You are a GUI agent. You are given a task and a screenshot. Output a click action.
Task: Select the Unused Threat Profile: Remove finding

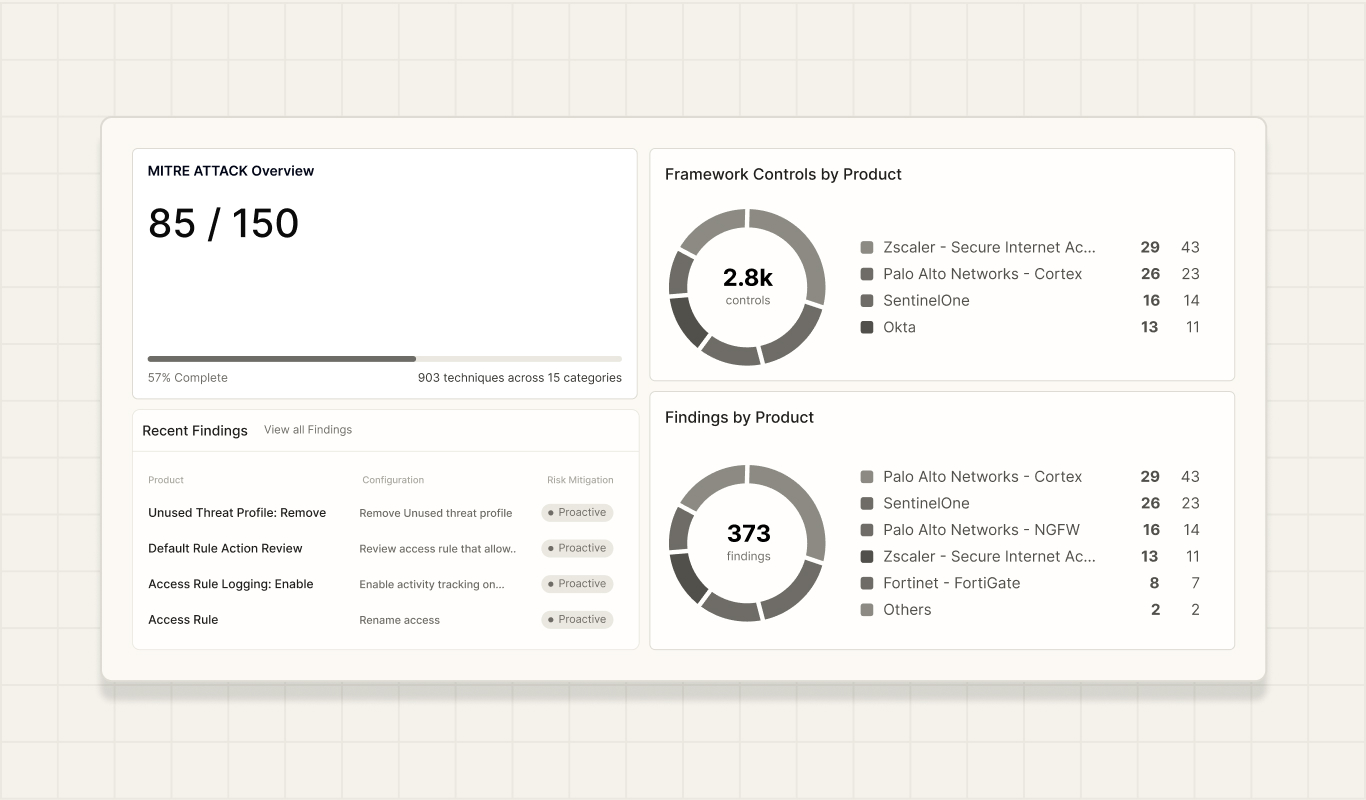[237, 513]
